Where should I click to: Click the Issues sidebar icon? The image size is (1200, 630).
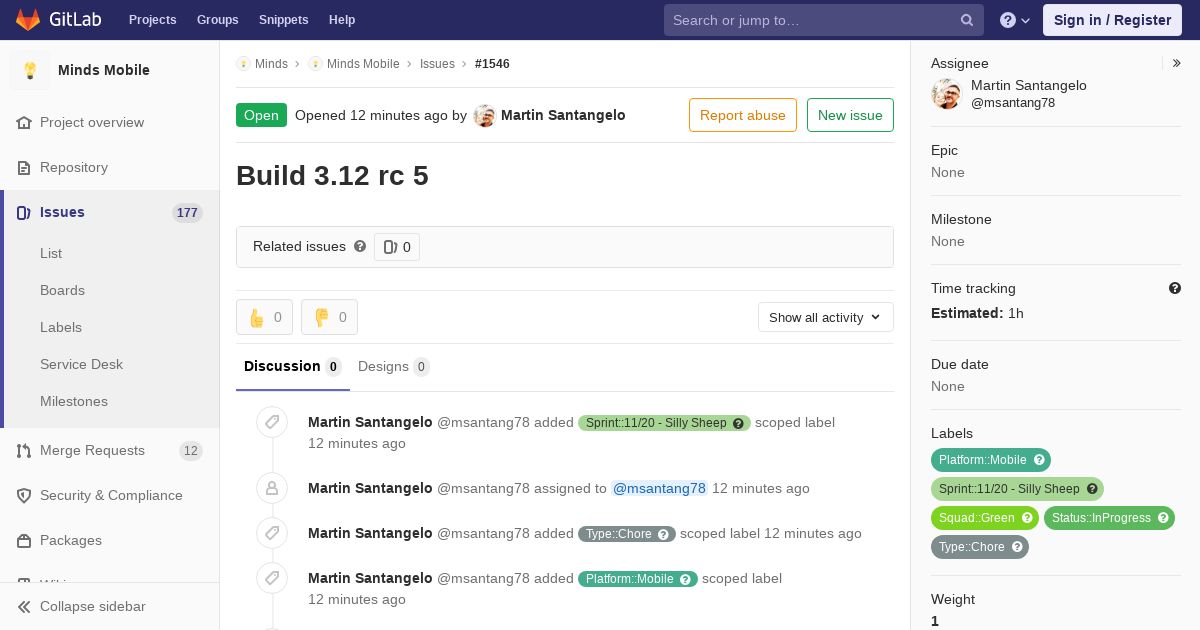click(x=24, y=212)
